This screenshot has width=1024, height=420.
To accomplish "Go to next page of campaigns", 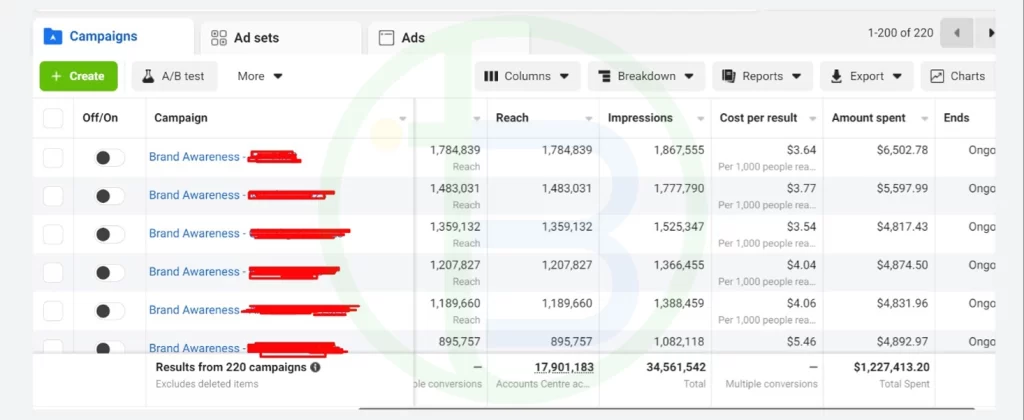I will (x=989, y=33).
